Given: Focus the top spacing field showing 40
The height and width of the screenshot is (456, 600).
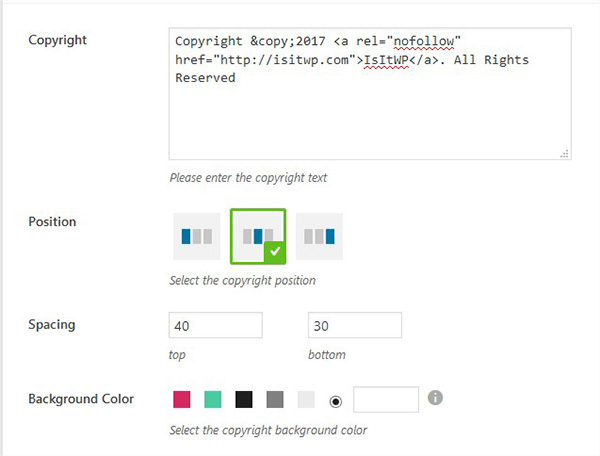Looking at the screenshot, I should (x=215, y=325).
